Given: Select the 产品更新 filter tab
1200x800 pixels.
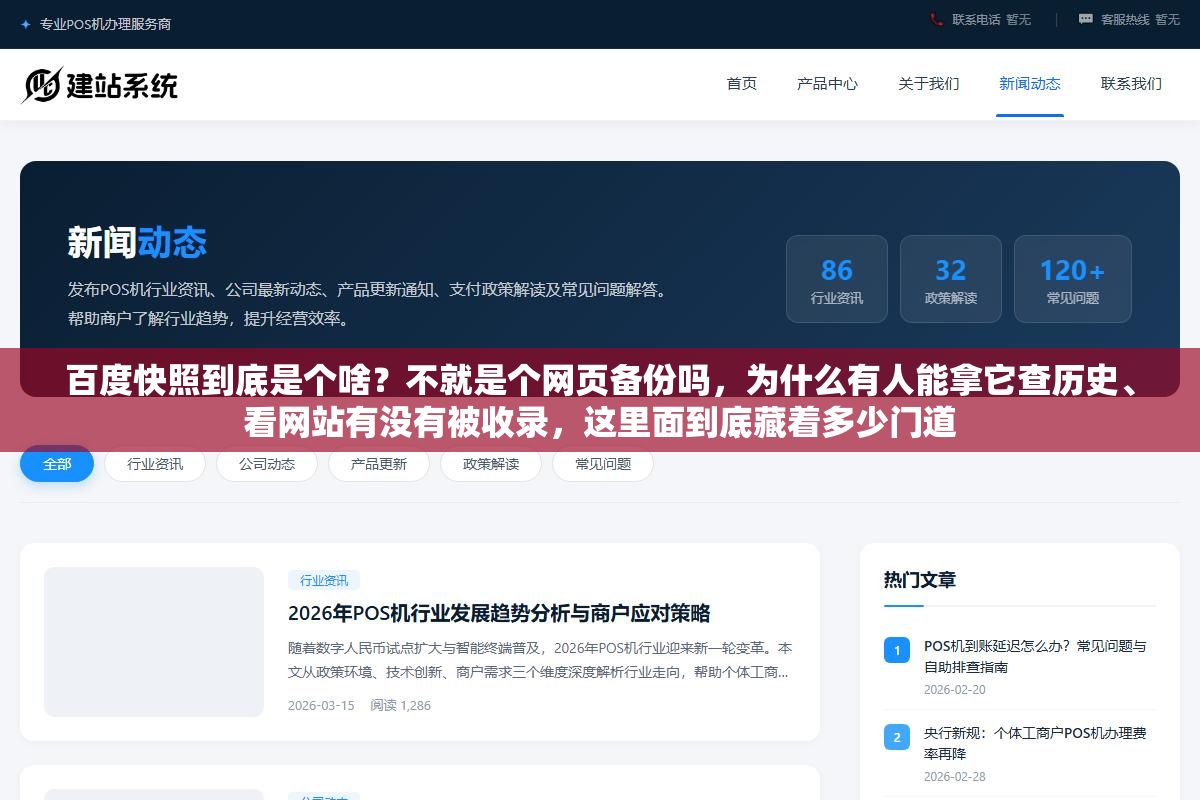Looking at the screenshot, I should [379, 464].
